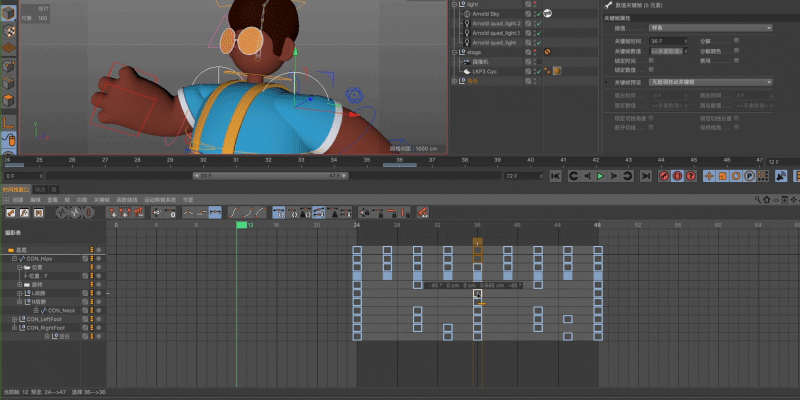Switch to Points mode
Viewport: 800px width, 400px height.
(9, 66)
